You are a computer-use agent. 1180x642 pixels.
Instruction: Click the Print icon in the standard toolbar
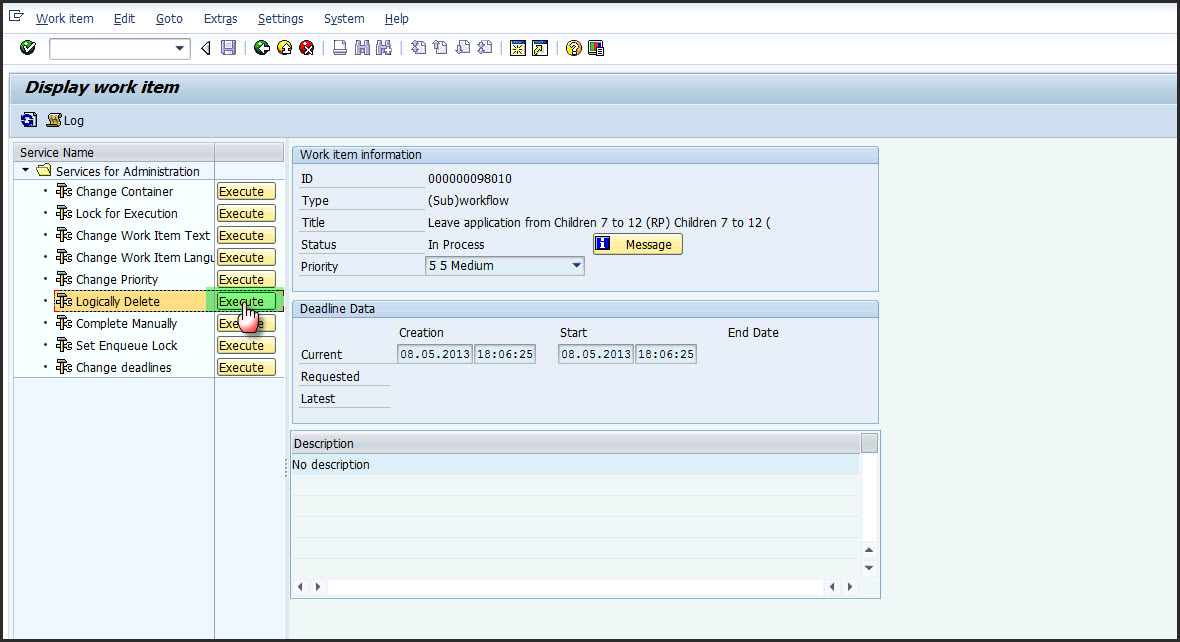coord(340,47)
